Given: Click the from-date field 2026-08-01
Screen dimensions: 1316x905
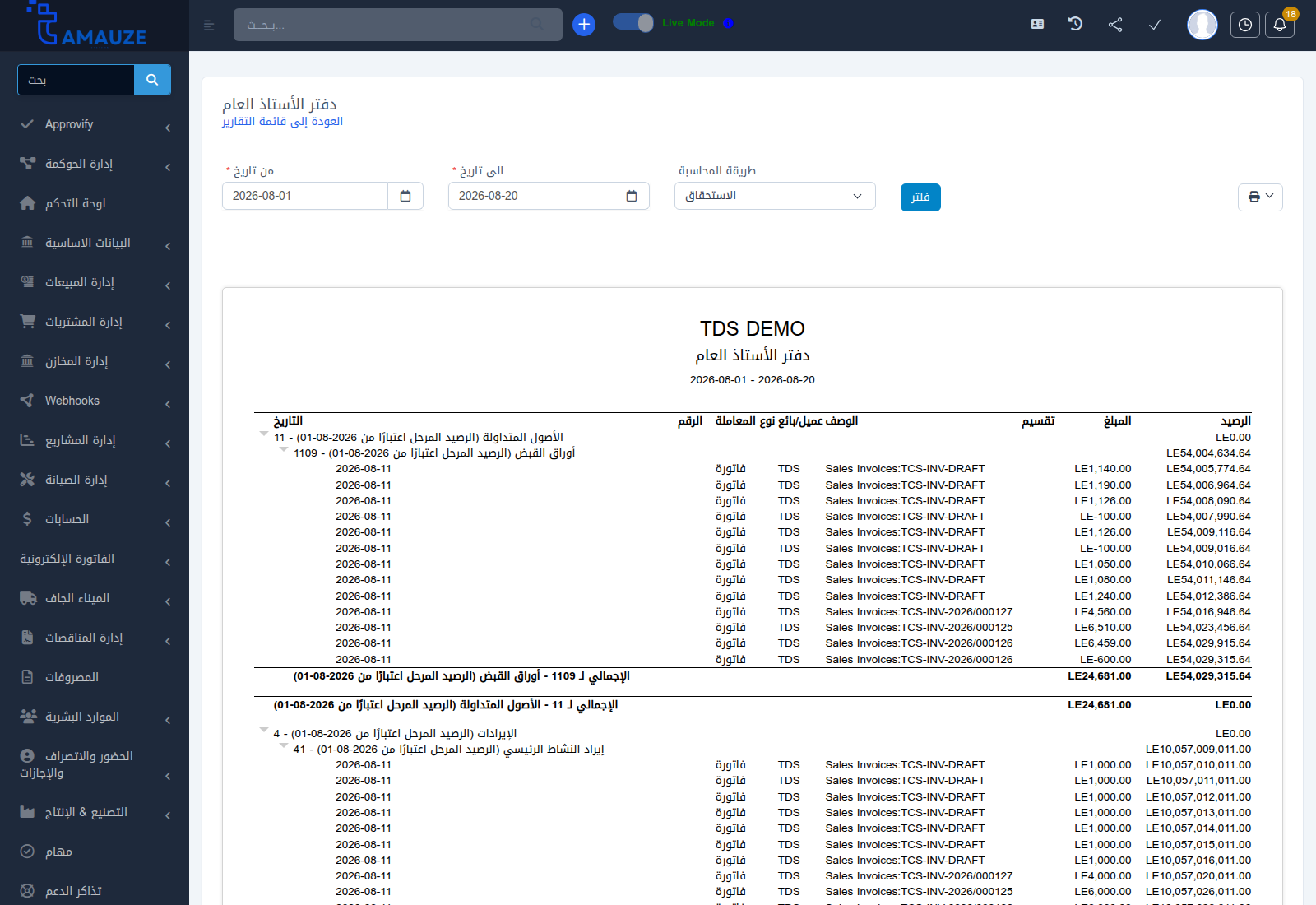Looking at the screenshot, I should click(x=305, y=196).
